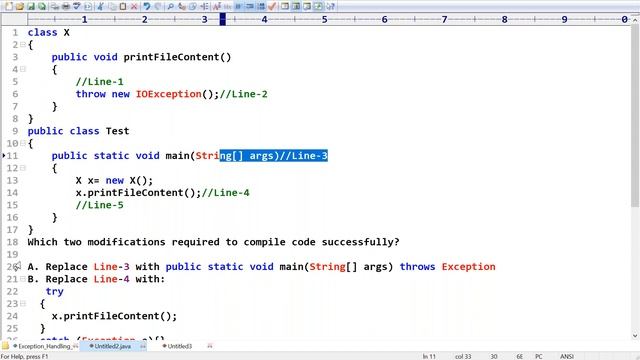640x360 pixels.
Task: Switch to the Exception_Handling document tab
Action: click(45, 346)
